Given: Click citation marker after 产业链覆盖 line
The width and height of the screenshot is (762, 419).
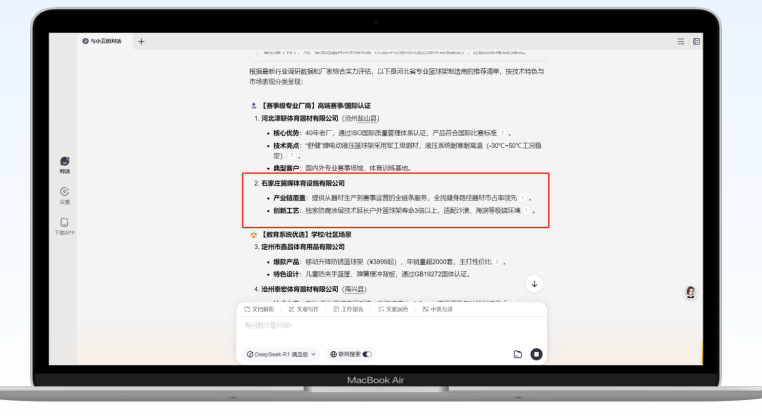Looking at the screenshot, I should click(523, 199).
